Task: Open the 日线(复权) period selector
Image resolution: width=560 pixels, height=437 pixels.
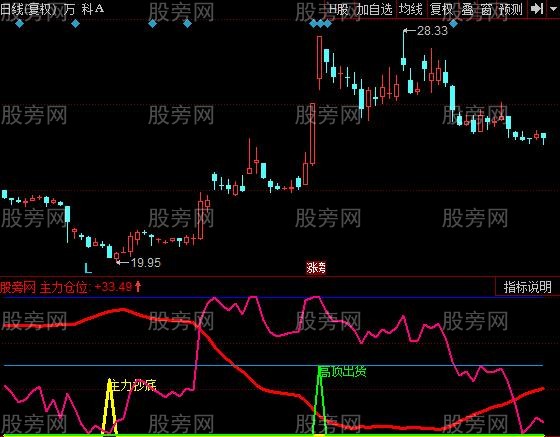Action: (x=29, y=9)
